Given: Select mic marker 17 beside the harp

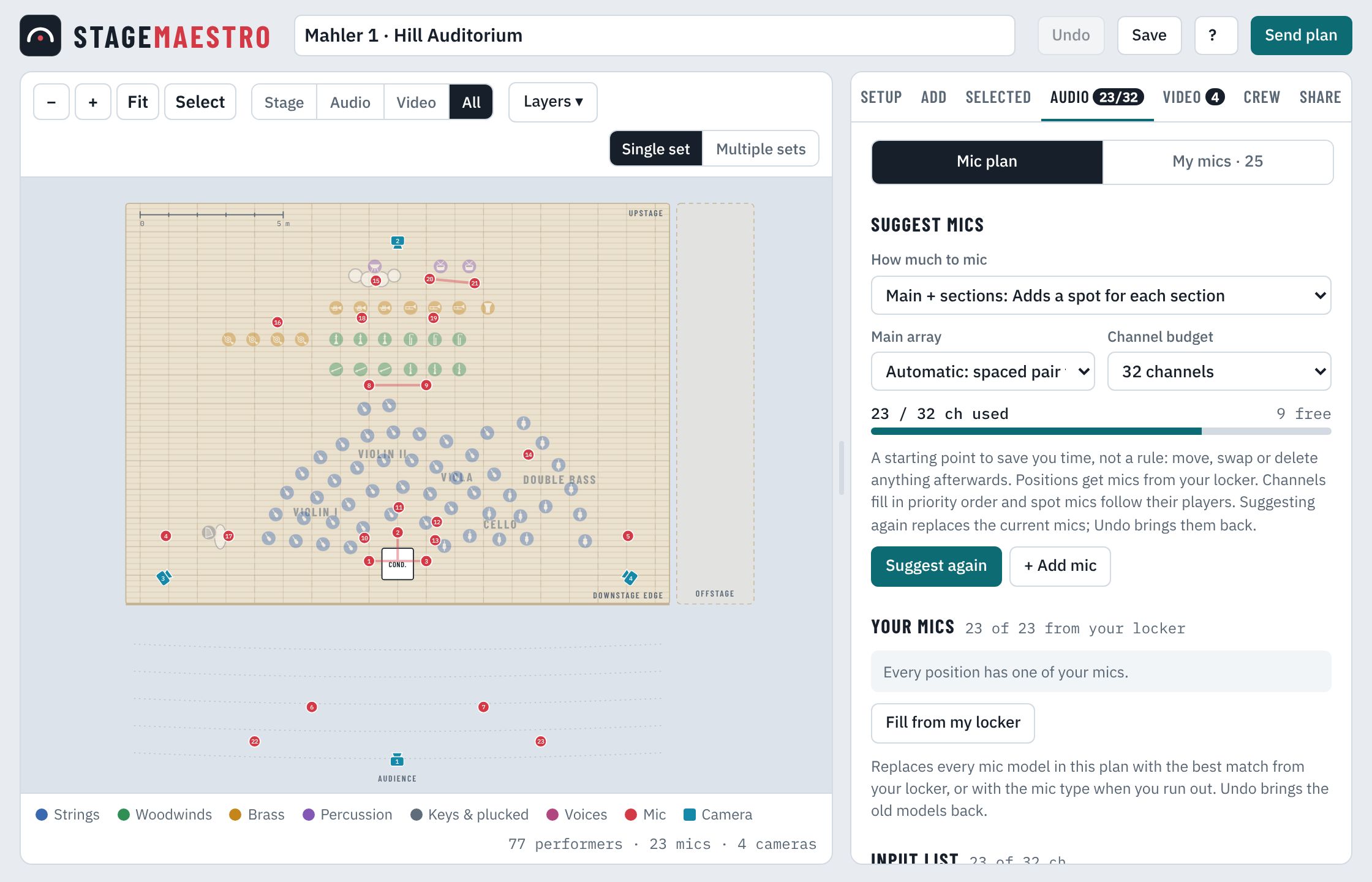Looking at the screenshot, I should pos(228,536).
